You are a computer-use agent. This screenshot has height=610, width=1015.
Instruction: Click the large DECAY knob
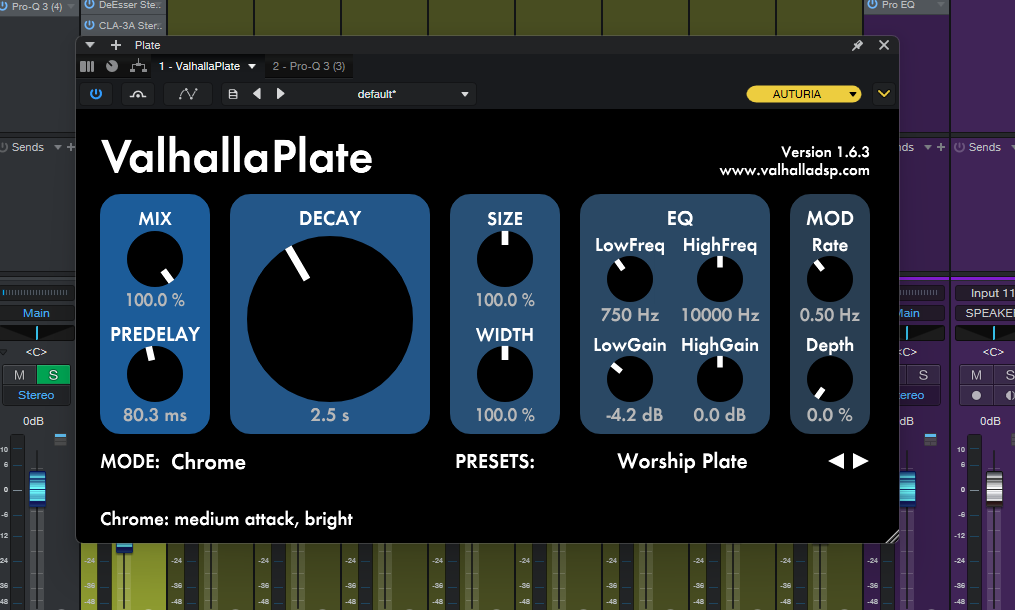(x=329, y=319)
